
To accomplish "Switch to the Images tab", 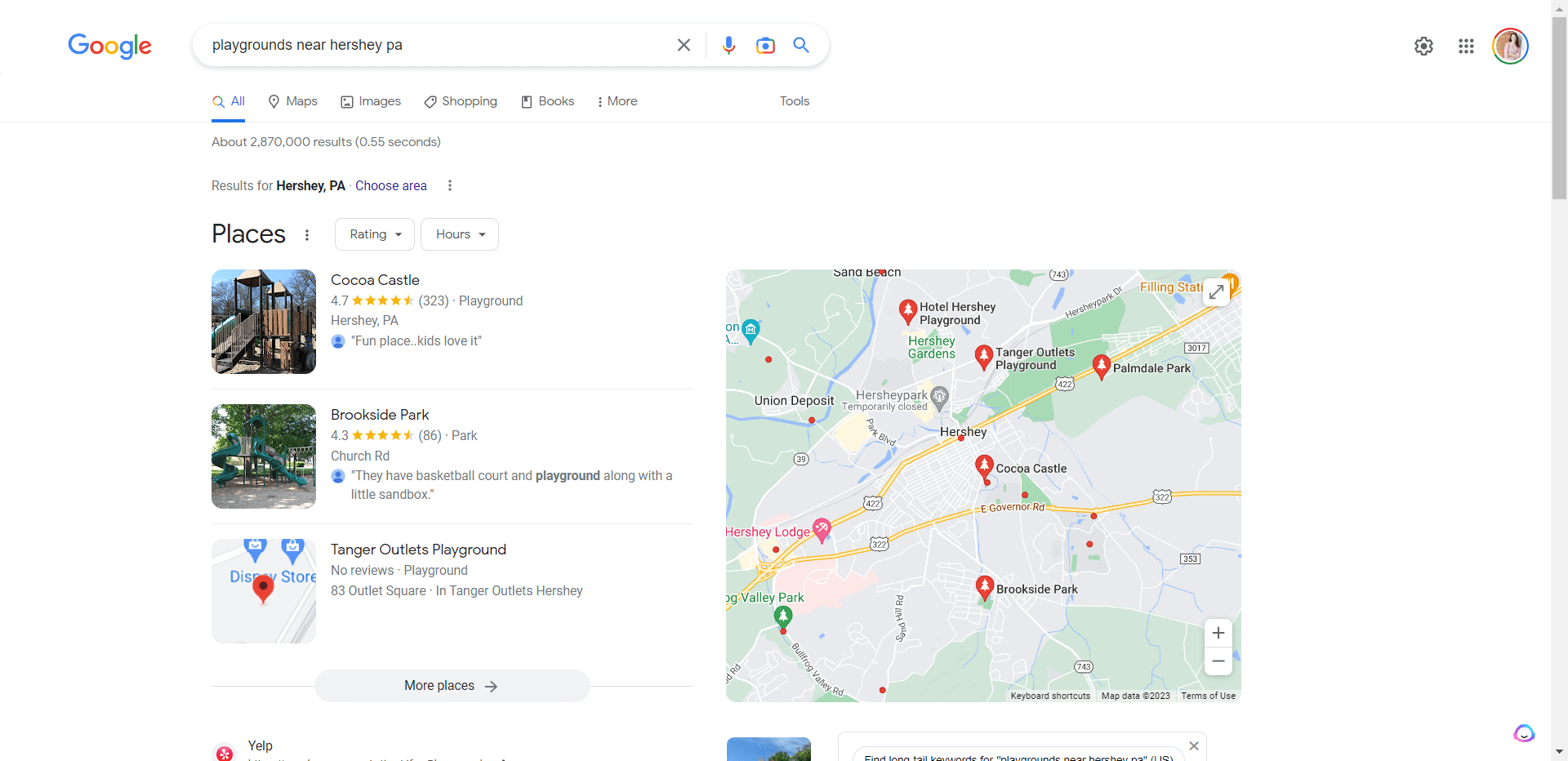I will pos(371,101).
